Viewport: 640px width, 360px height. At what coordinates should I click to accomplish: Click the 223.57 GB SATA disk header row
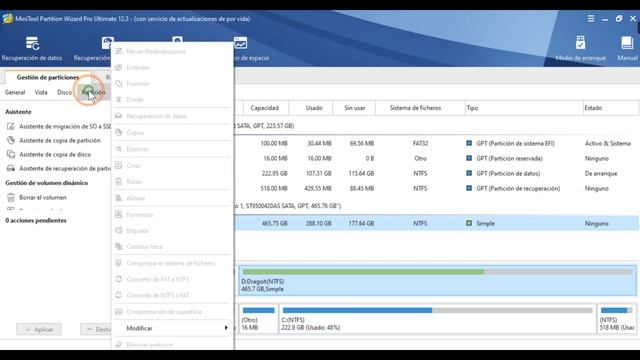(436, 126)
